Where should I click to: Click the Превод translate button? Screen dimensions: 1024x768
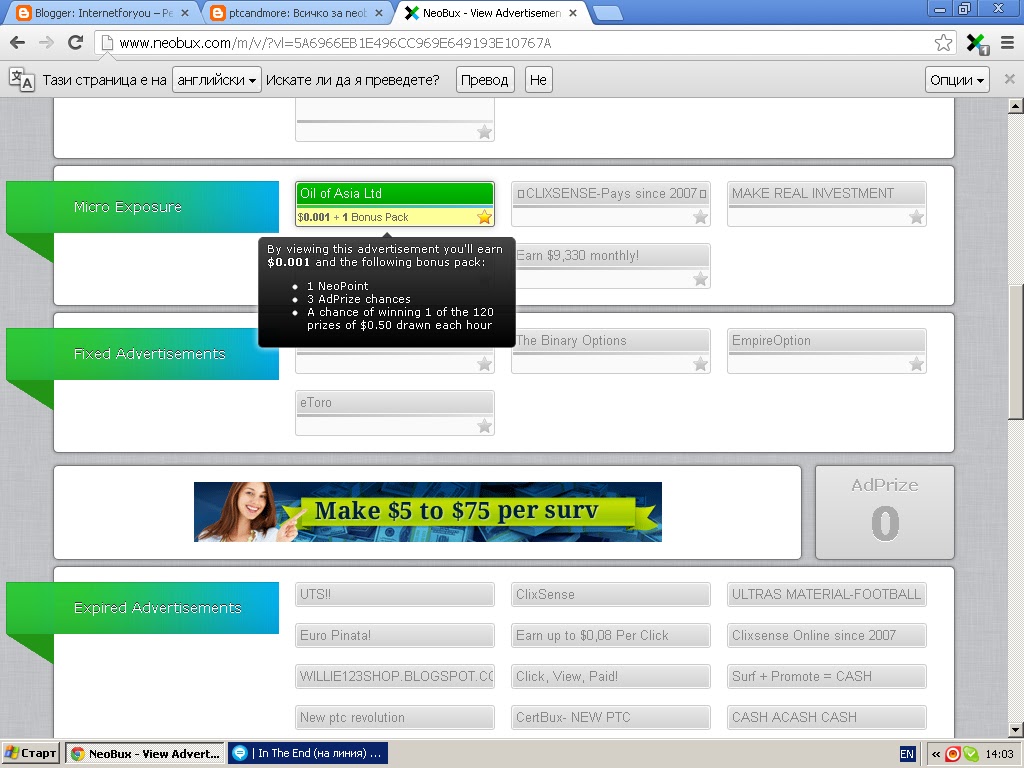point(485,80)
